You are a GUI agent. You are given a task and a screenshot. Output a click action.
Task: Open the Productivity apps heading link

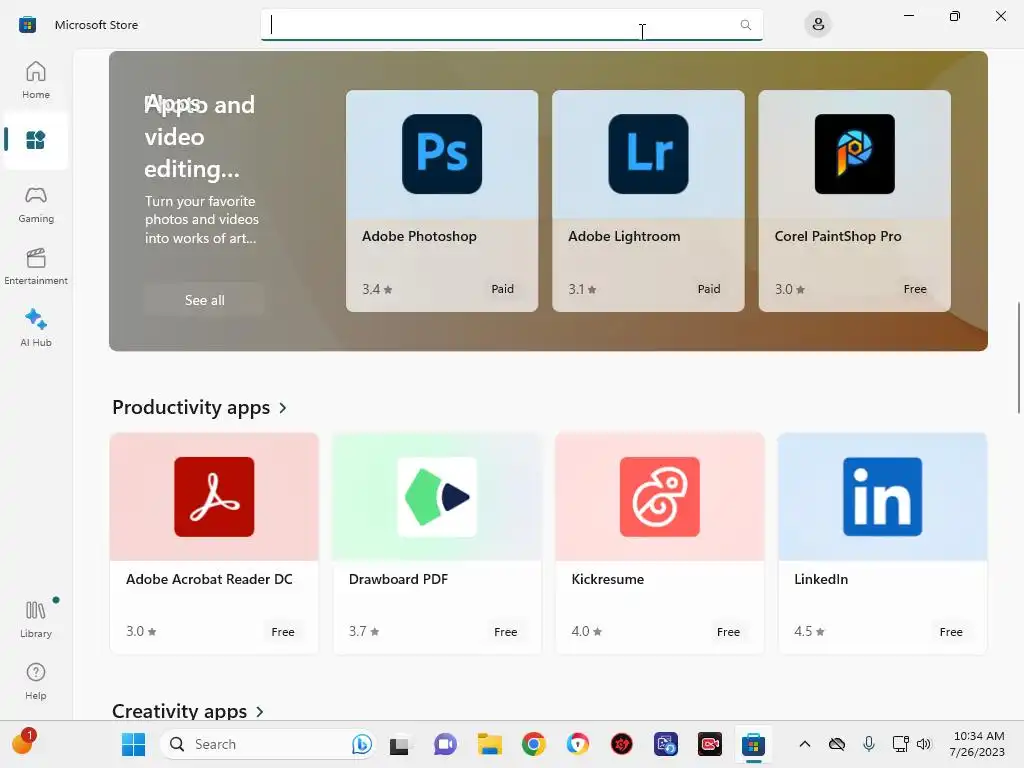point(191,408)
